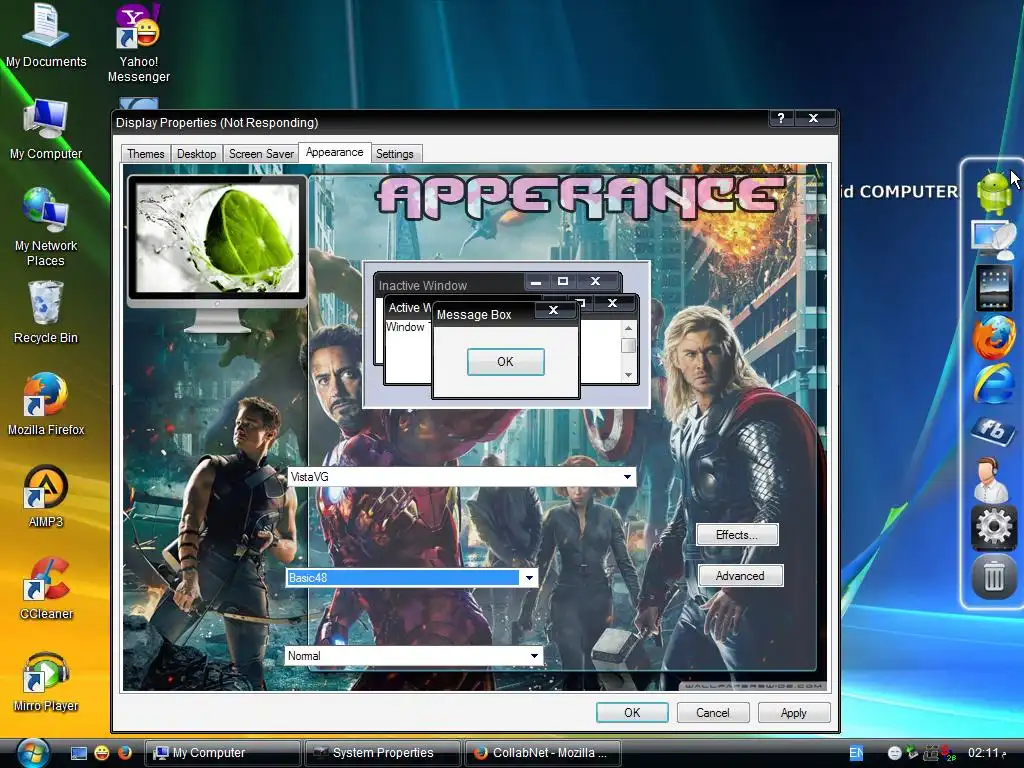
Task: Click the Message Box title in the preview
Action: click(x=474, y=315)
